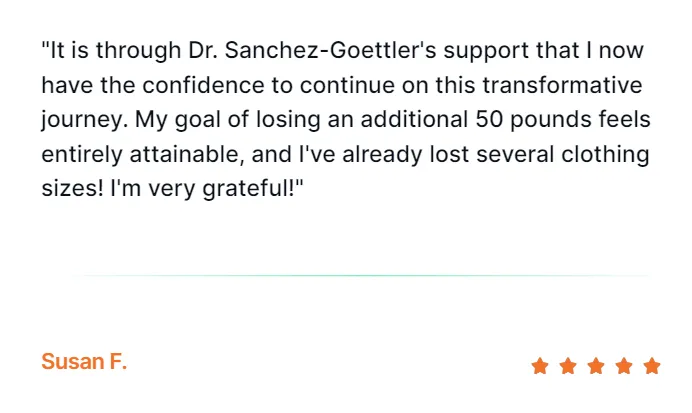Image resolution: width=692 pixels, height=413 pixels.
Task: Click the word 'additional' in the quote
Action: click(414, 119)
